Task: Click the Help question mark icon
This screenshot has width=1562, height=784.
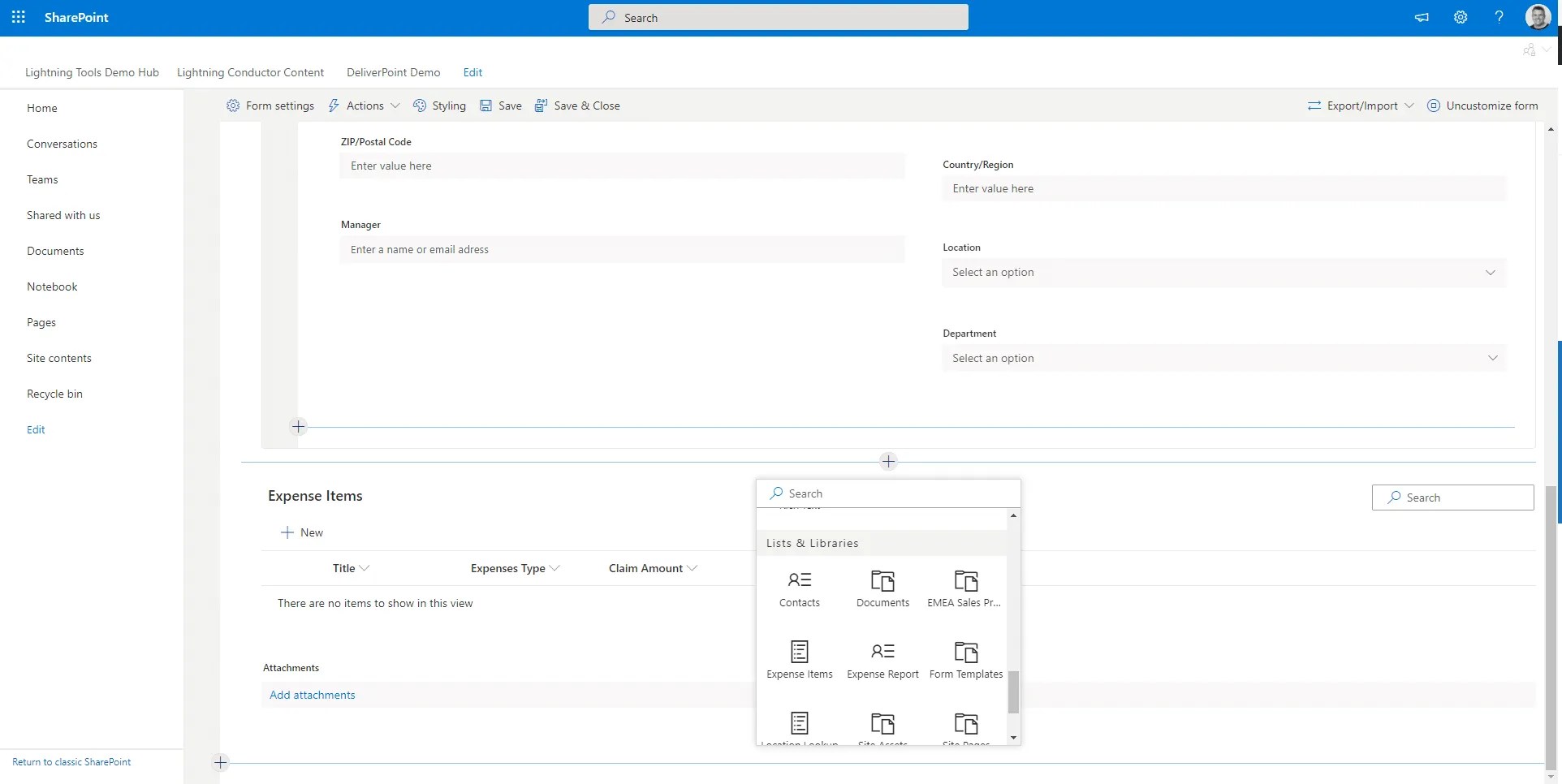Action: click(x=1499, y=17)
